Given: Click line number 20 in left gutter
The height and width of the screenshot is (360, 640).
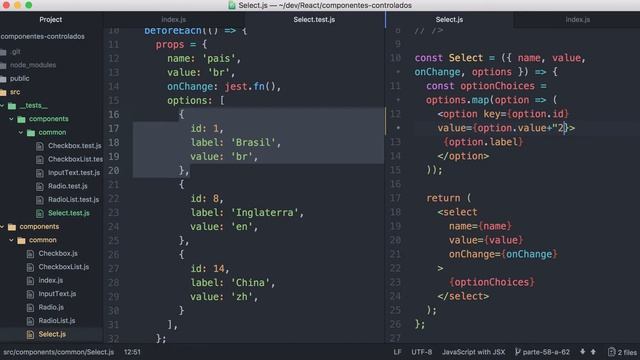Looking at the screenshot, I should pyautogui.click(x=113, y=171).
